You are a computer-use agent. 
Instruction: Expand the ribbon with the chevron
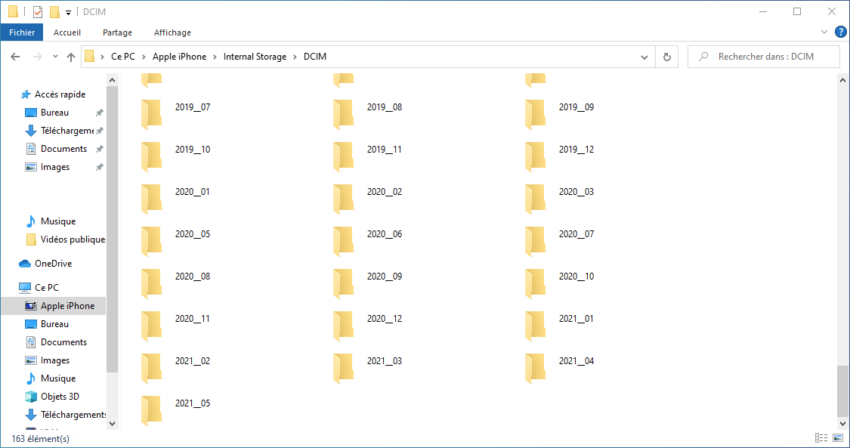[x=824, y=32]
